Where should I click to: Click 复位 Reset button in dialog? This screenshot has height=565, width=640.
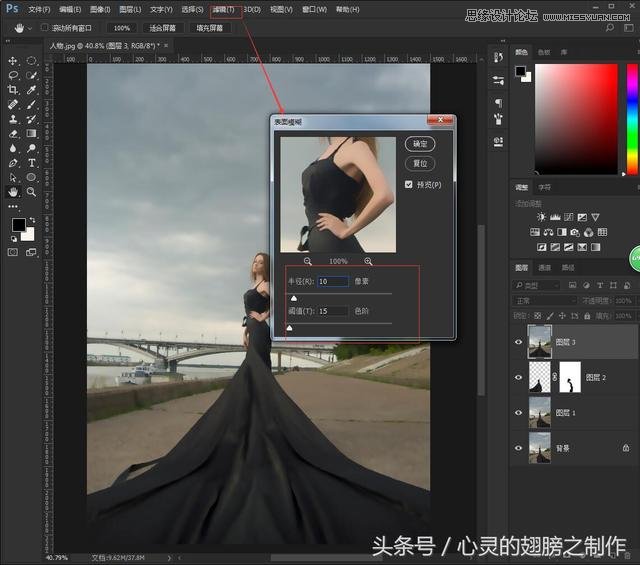(x=420, y=164)
